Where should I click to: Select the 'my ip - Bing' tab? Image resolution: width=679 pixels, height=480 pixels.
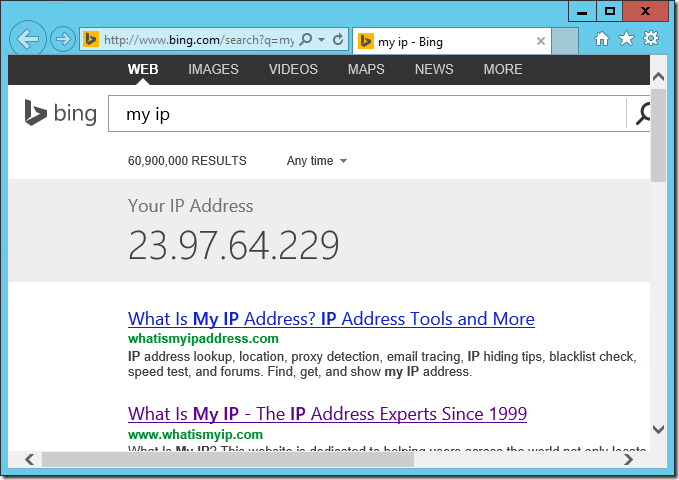(x=452, y=42)
